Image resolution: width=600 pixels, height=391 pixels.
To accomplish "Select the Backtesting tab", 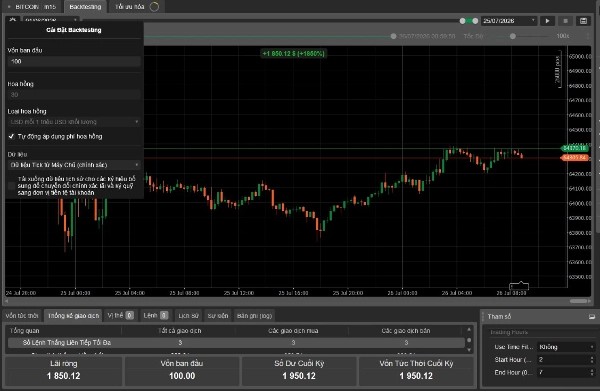I will [x=85, y=7].
